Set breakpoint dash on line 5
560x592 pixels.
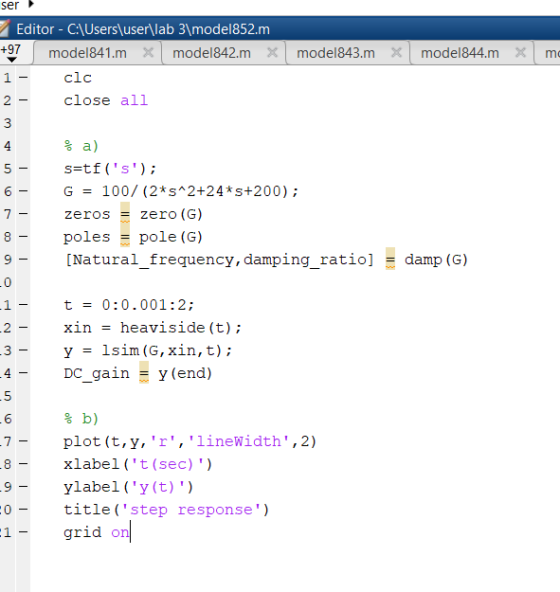pos(23,168)
